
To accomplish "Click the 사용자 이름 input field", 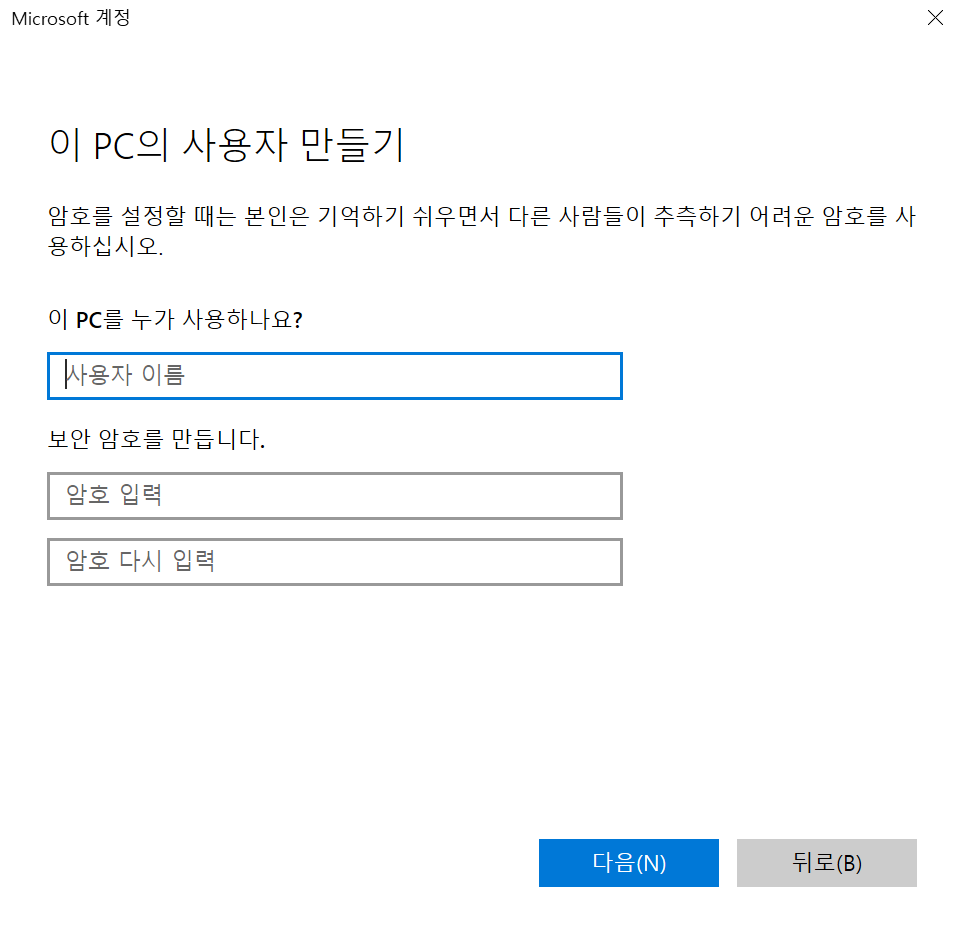I will point(335,376).
